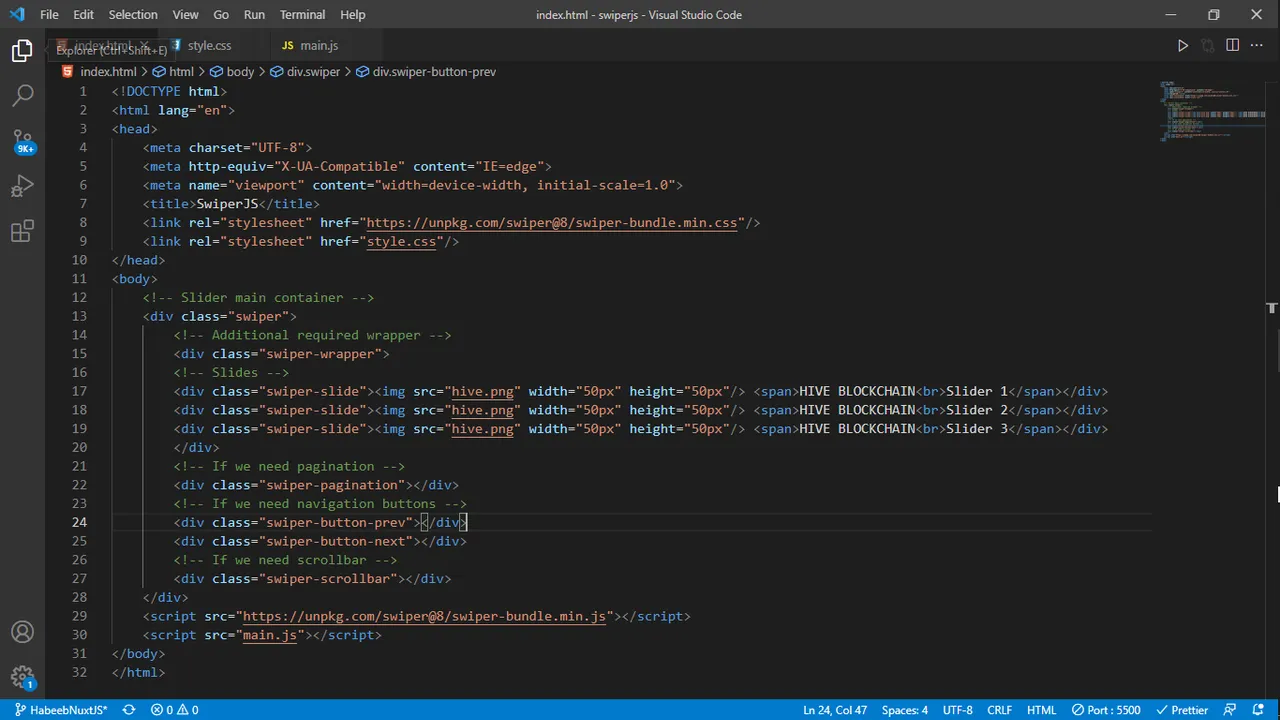Open the Edit menu
This screenshot has height=720, width=1280.
(83, 15)
